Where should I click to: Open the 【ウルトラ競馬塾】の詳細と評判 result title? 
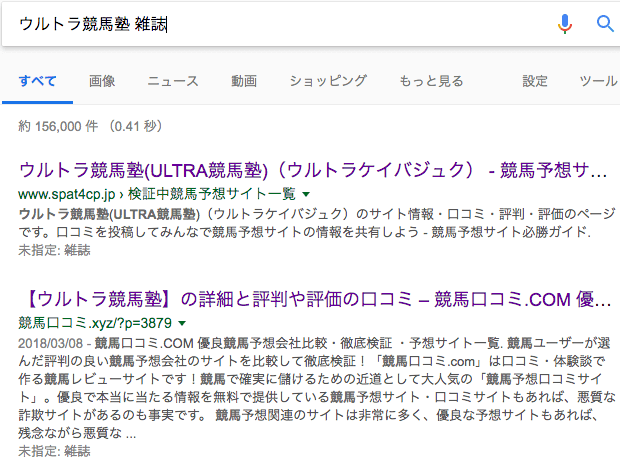[319, 299]
